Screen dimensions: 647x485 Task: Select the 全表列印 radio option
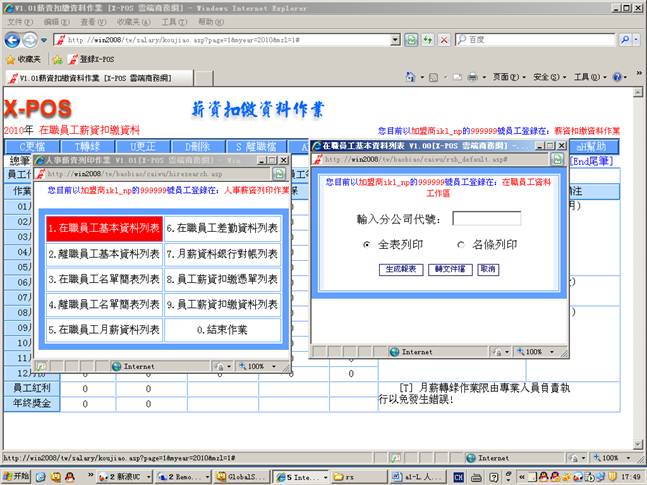coord(367,245)
